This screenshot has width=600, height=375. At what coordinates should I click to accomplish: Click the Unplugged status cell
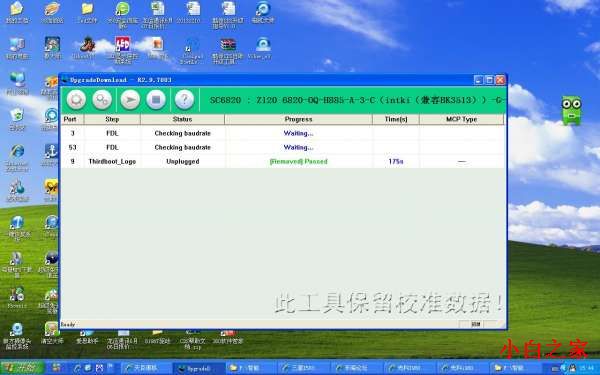point(183,161)
